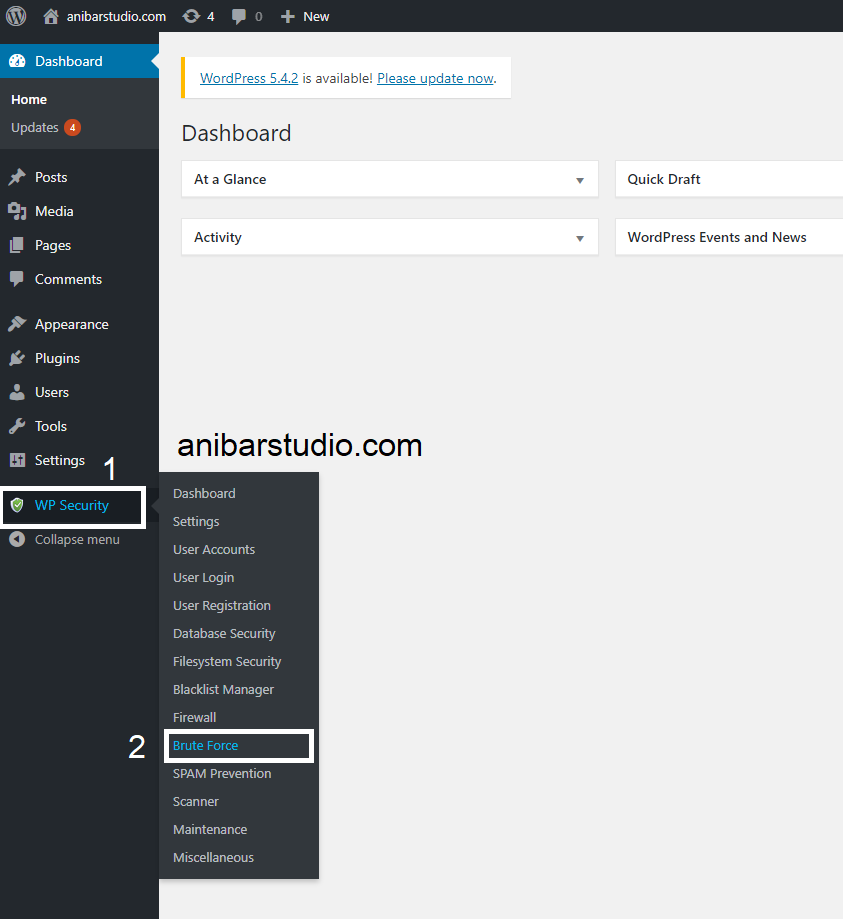Click the Collapse menu arrow icon

pyautogui.click(x=17, y=539)
